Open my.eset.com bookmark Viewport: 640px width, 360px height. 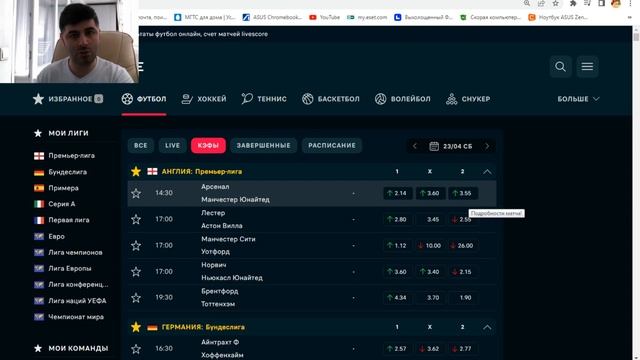click(x=367, y=17)
